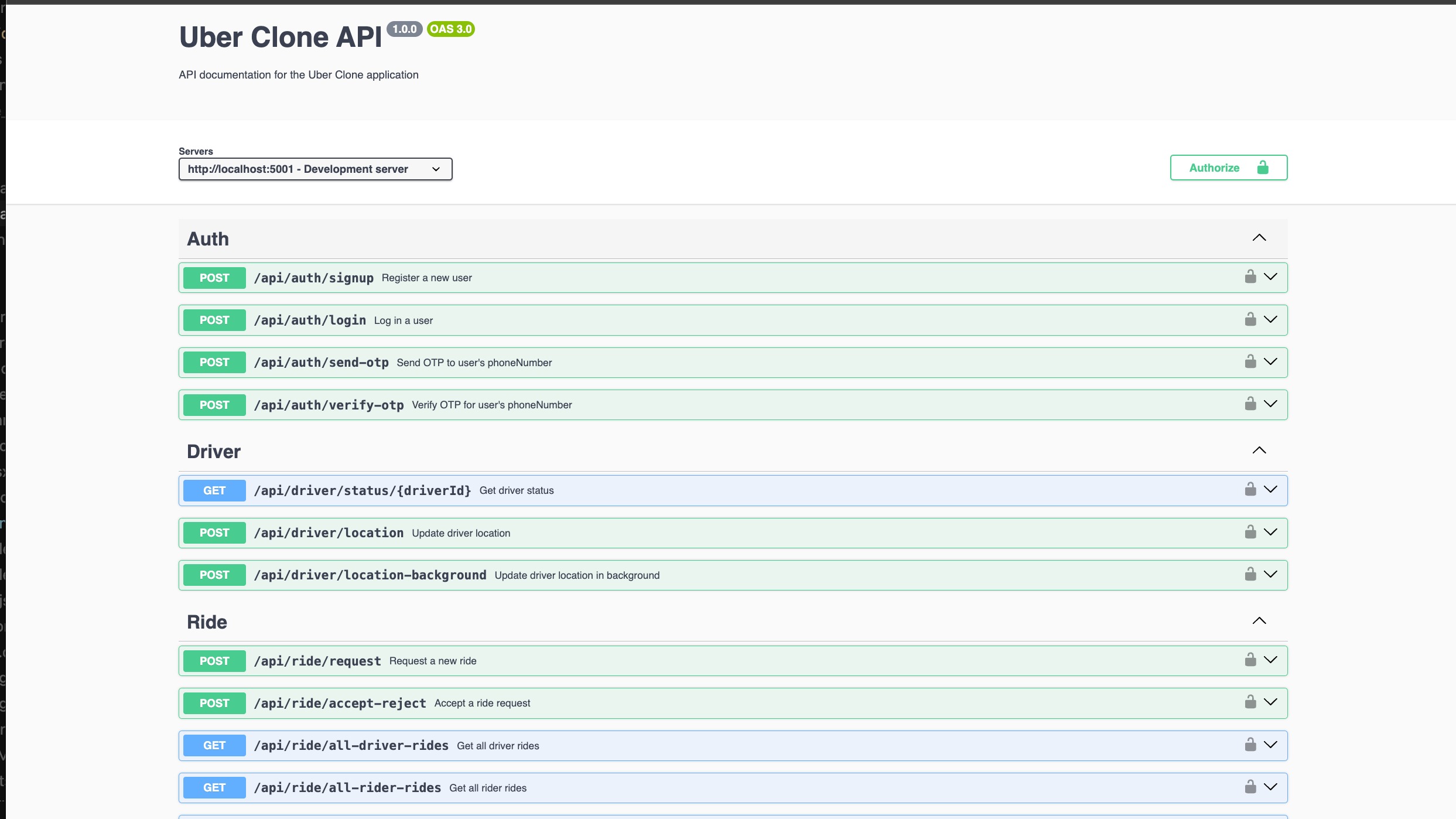The height and width of the screenshot is (819, 1456).
Task: Click the lock icon on /api/auth/signup
Action: coord(1250,277)
